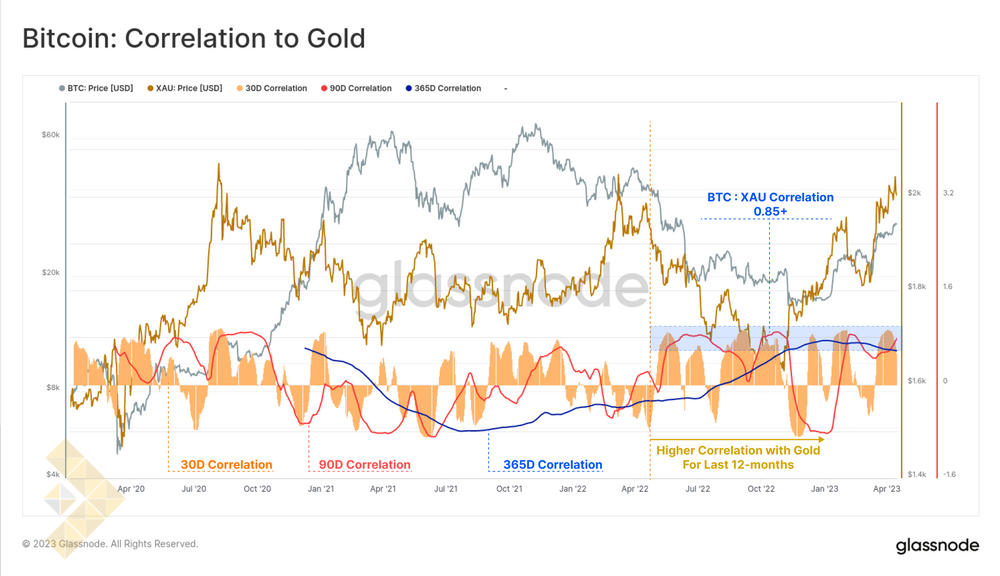Click the glassnode logo in the footer
The height and width of the screenshot is (576, 1000).
pos(936,545)
